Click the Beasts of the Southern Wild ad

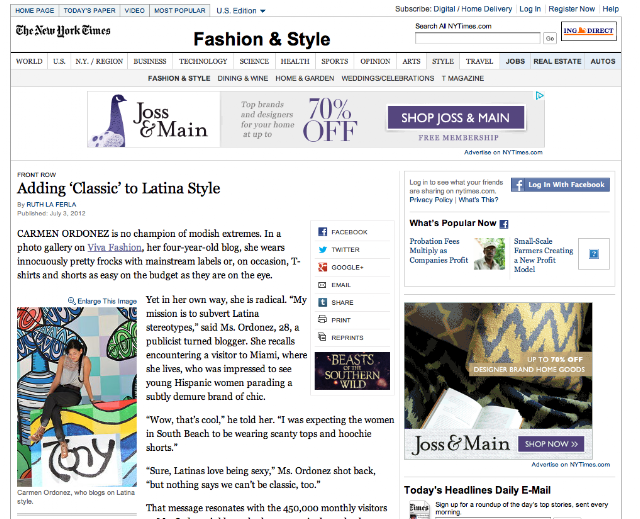click(x=352, y=371)
